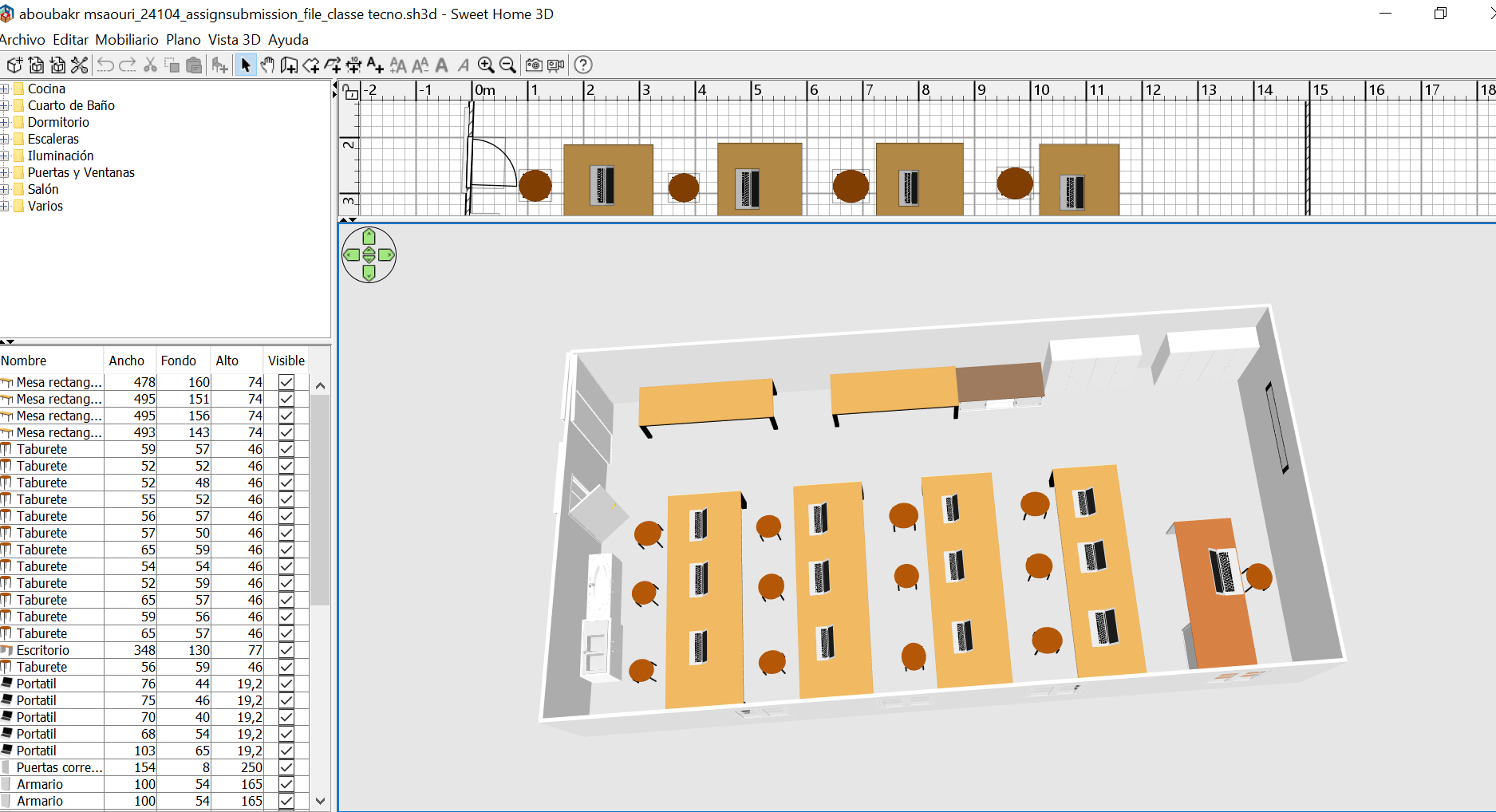Screen dimensions: 1496x812
Task: Open the Vista 3D menu
Action: pos(234,40)
